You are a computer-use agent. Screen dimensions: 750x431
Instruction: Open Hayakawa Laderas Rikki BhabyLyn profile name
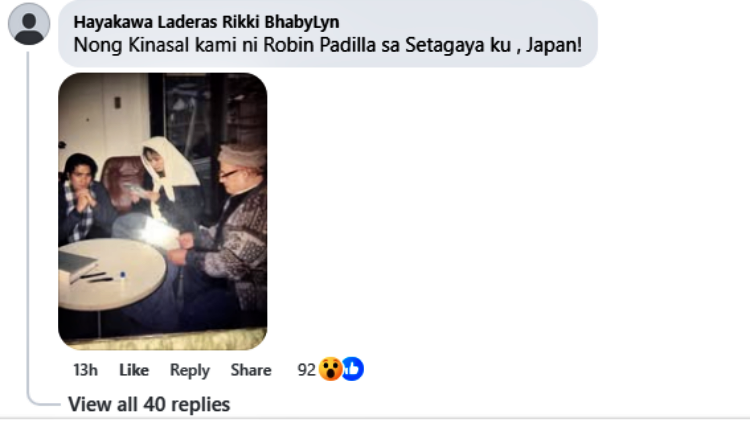pos(206,22)
